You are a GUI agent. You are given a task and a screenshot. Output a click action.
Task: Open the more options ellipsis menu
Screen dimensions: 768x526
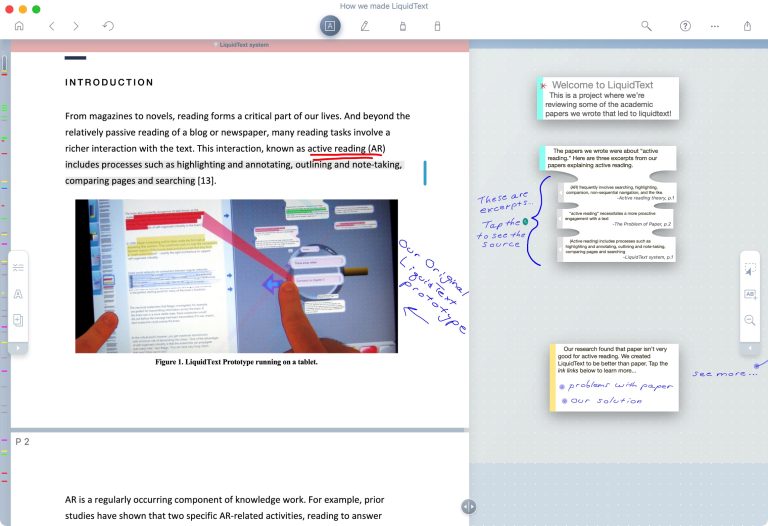tap(715, 26)
